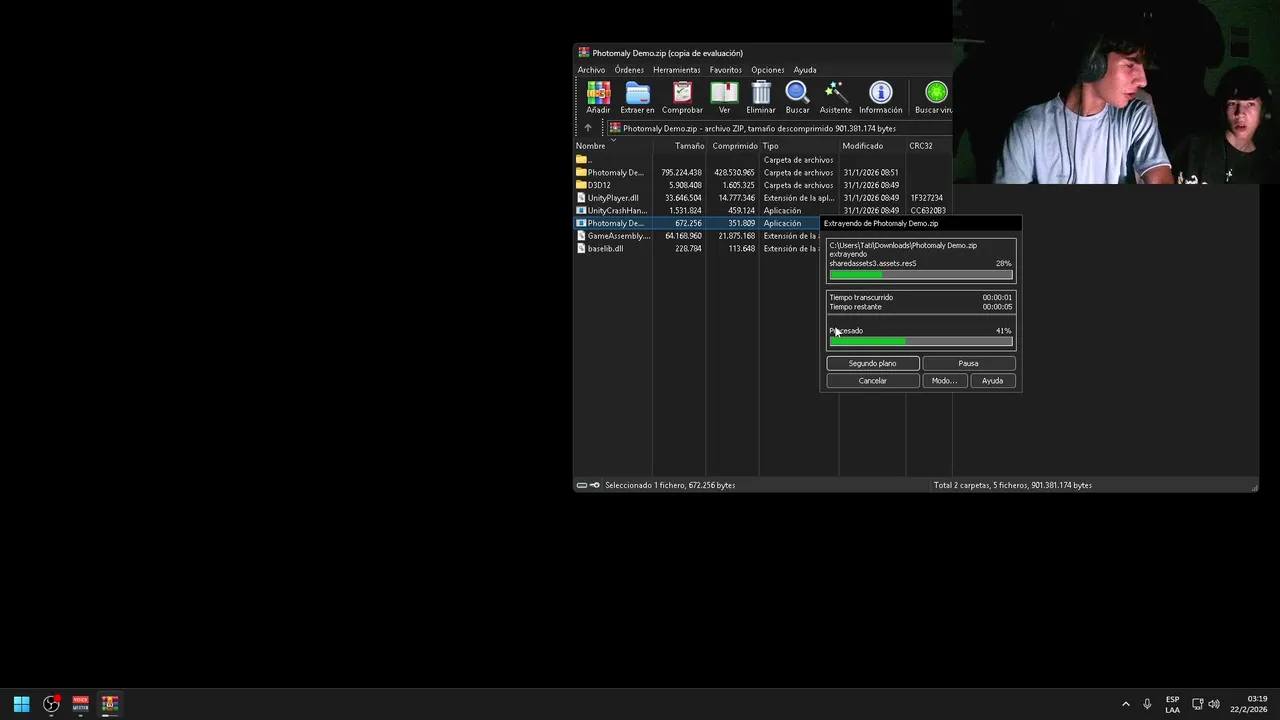
Task: Select the GameAssembly... file name
Action: [619, 236]
